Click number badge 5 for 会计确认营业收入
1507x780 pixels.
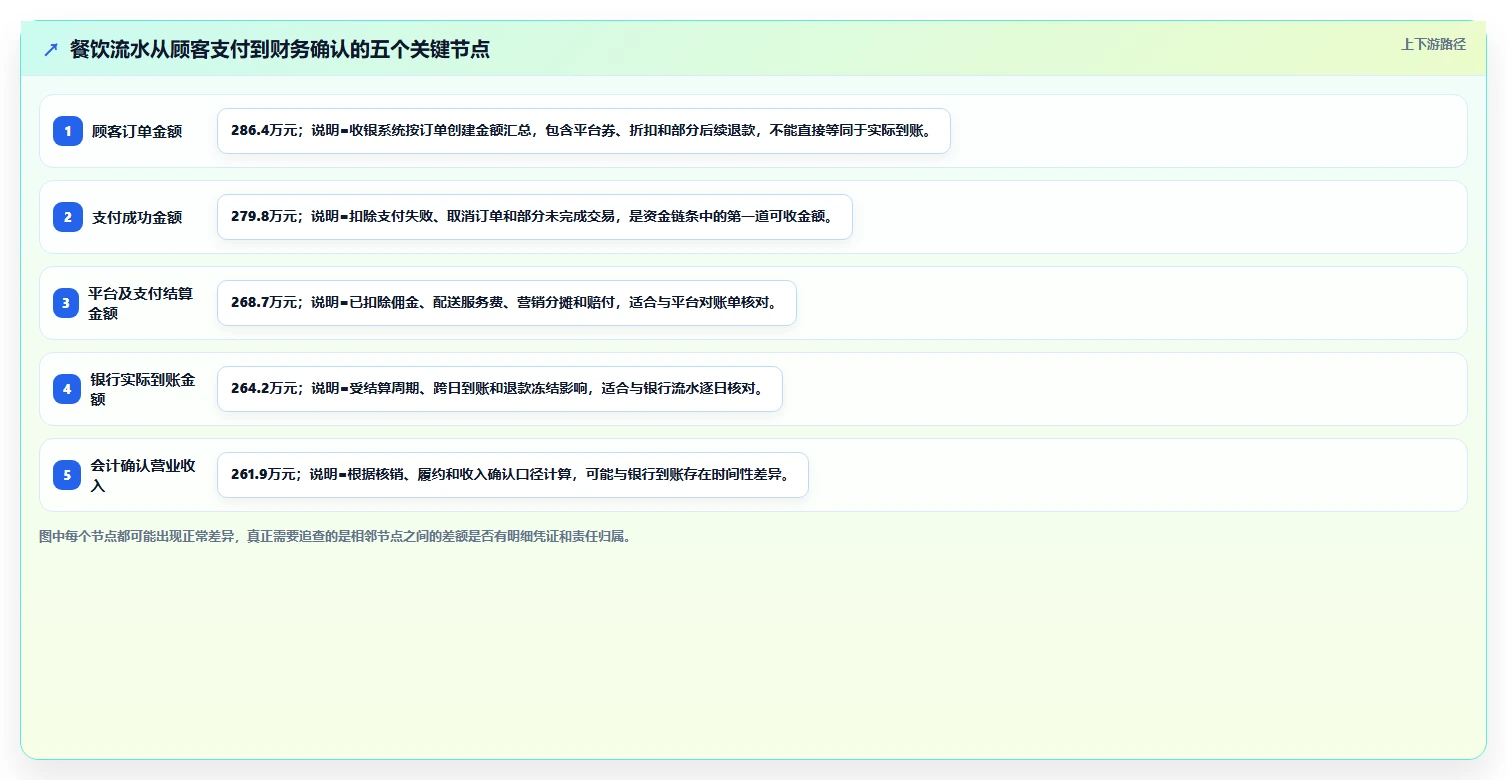pos(67,475)
